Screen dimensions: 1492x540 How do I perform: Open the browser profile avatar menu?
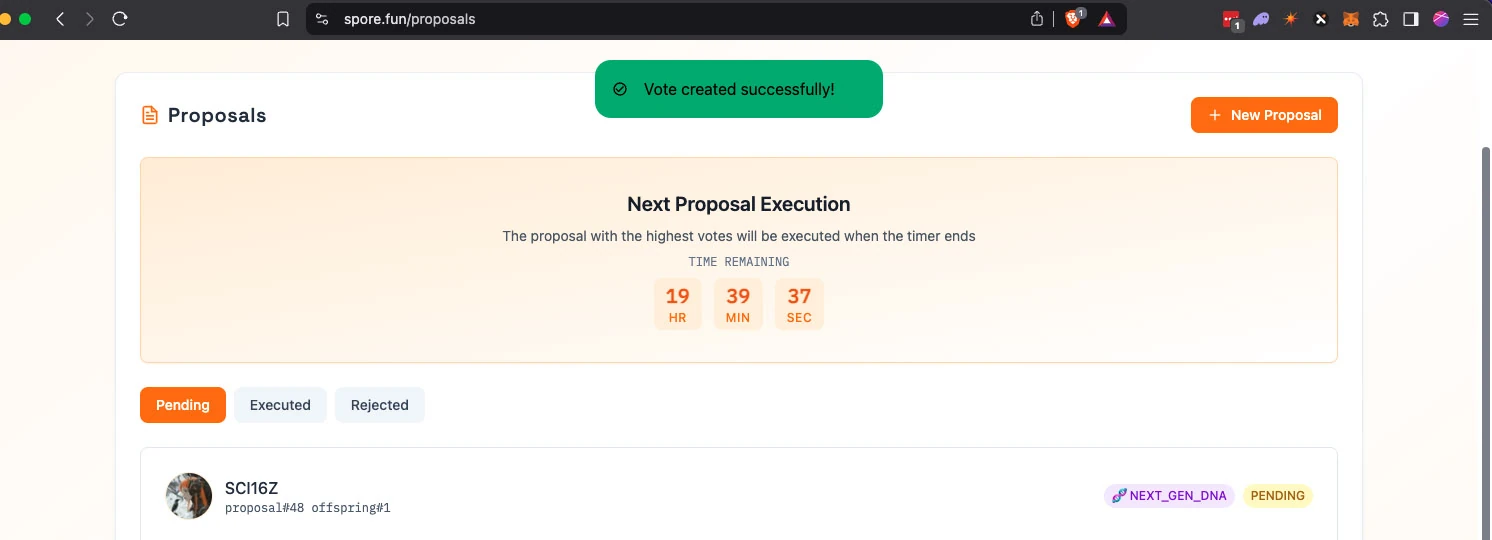1441,19
